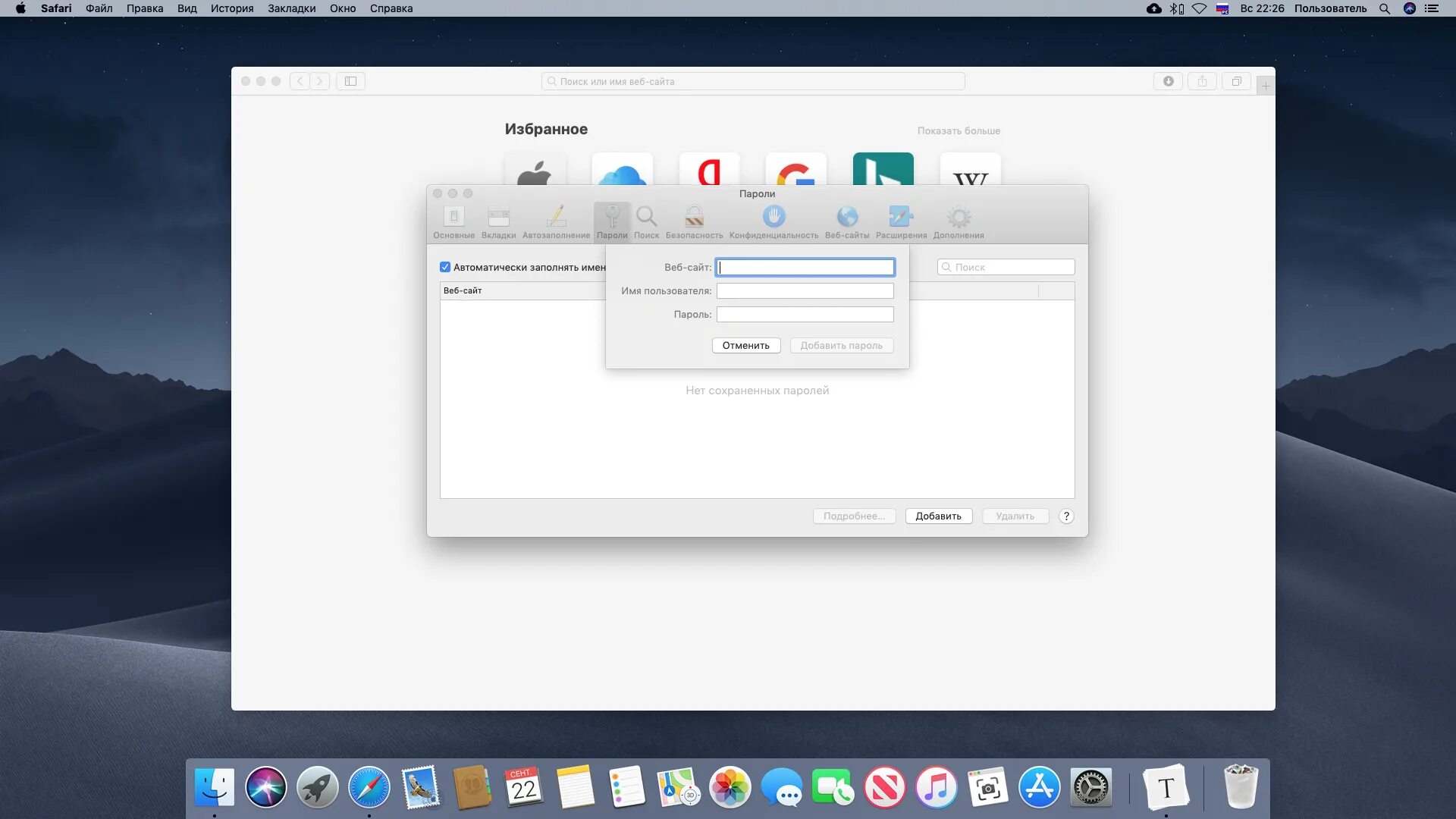Click the Имя пользователя input field
The image size is (1456, 819).
[805, 290]
